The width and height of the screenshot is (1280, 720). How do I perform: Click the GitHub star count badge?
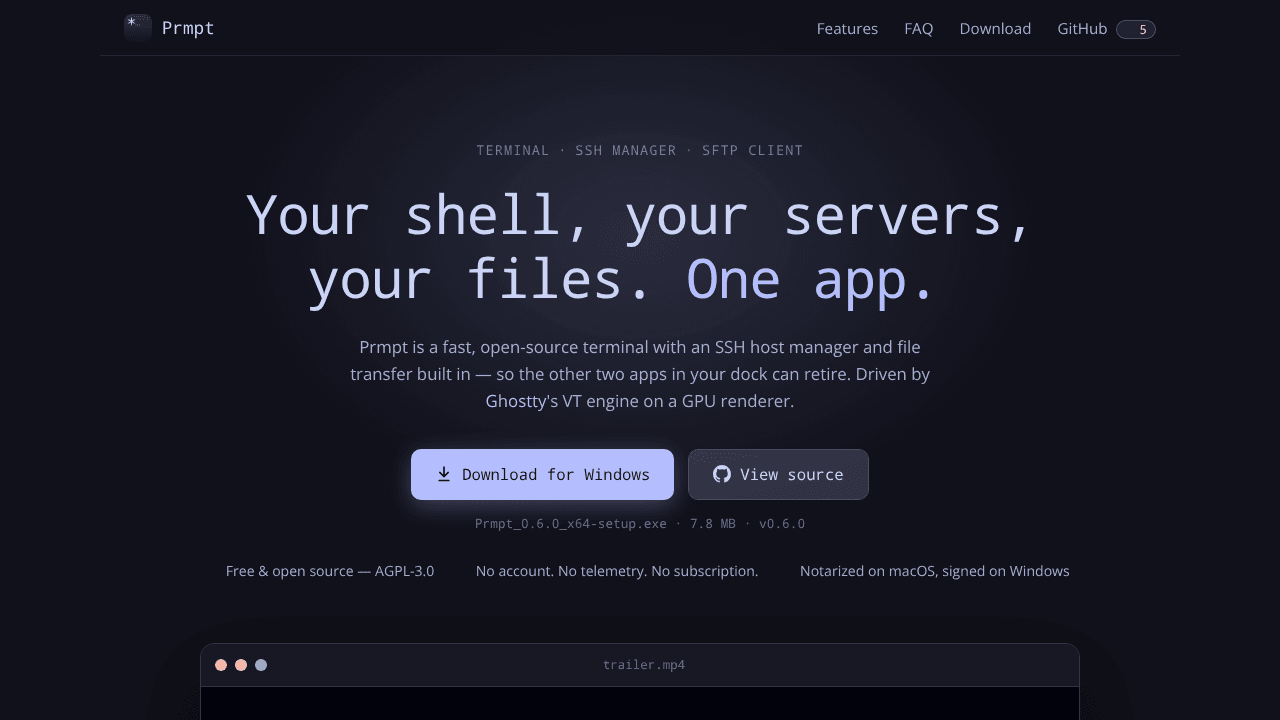pyautogui.click(x=1136, y=29)
